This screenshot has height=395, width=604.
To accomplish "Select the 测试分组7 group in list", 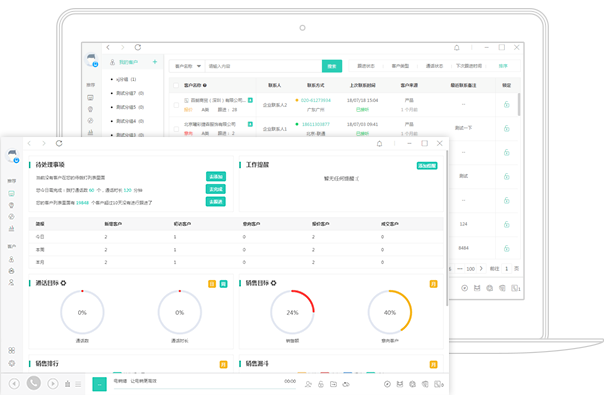I will click(x=130, y=93).
